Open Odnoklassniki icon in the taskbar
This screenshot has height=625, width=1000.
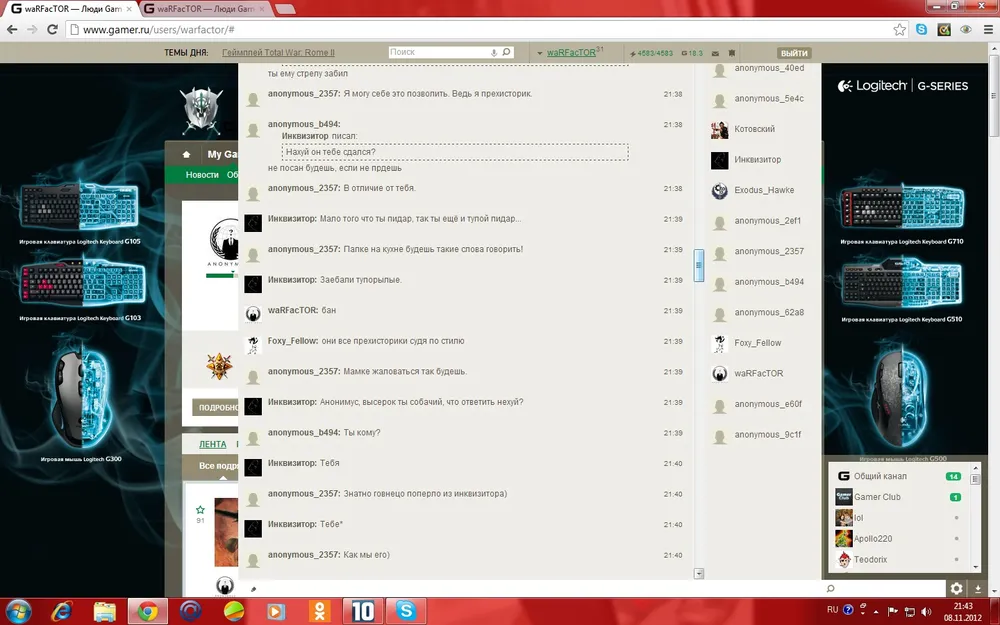click(320, 611)
